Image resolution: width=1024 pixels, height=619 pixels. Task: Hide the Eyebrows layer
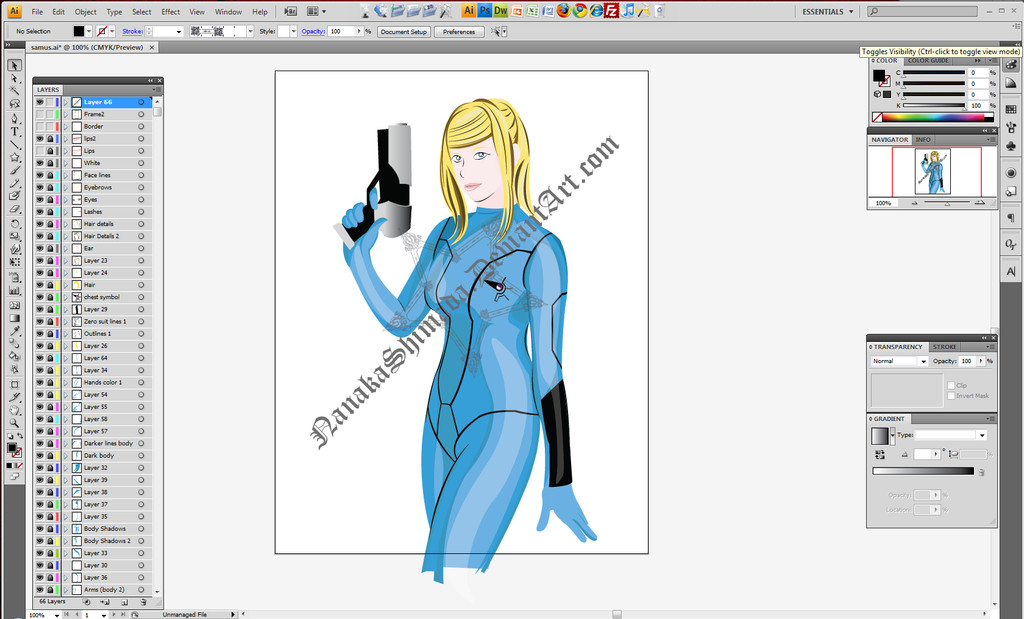(40, 187)
